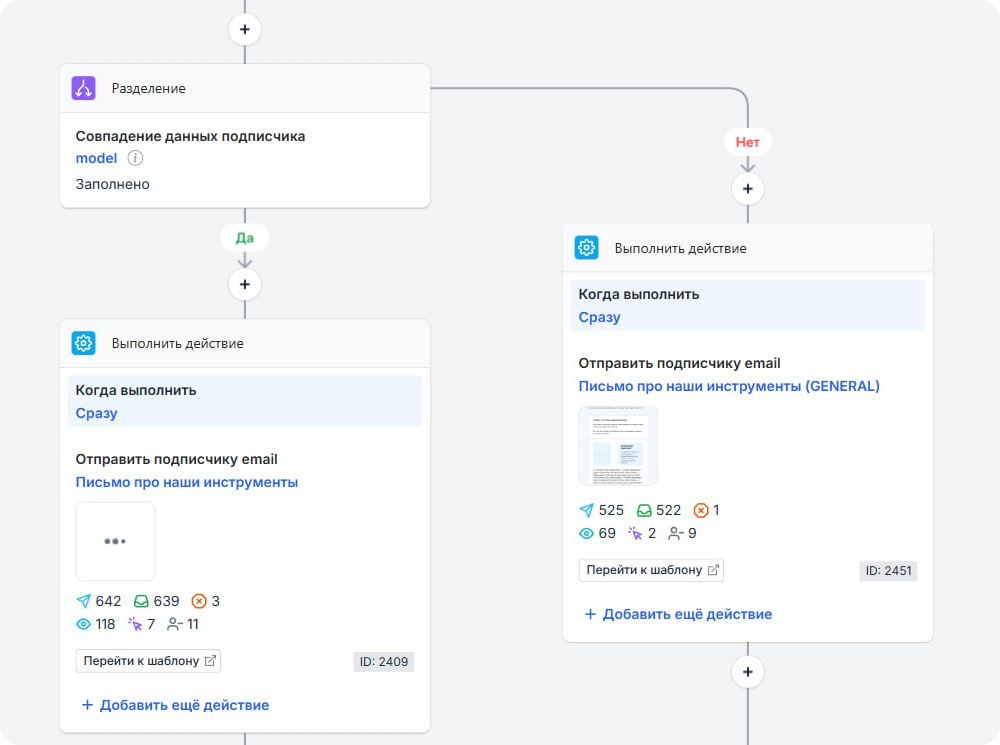This screenshot has width=1000, height=745.
Task: Click the info icon next to model
Action: [x=135, y=158]
